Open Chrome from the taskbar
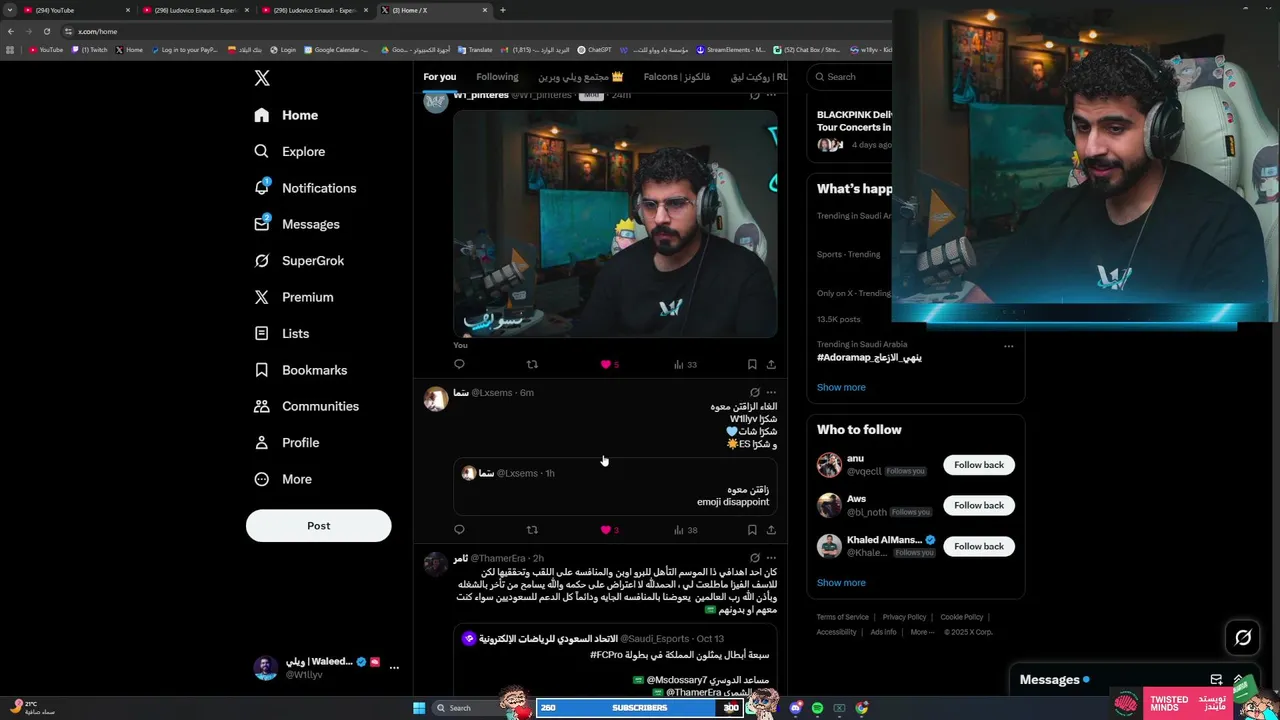Screen dimensions: 1280x720 pyautogui.click(x=862, y=708)
